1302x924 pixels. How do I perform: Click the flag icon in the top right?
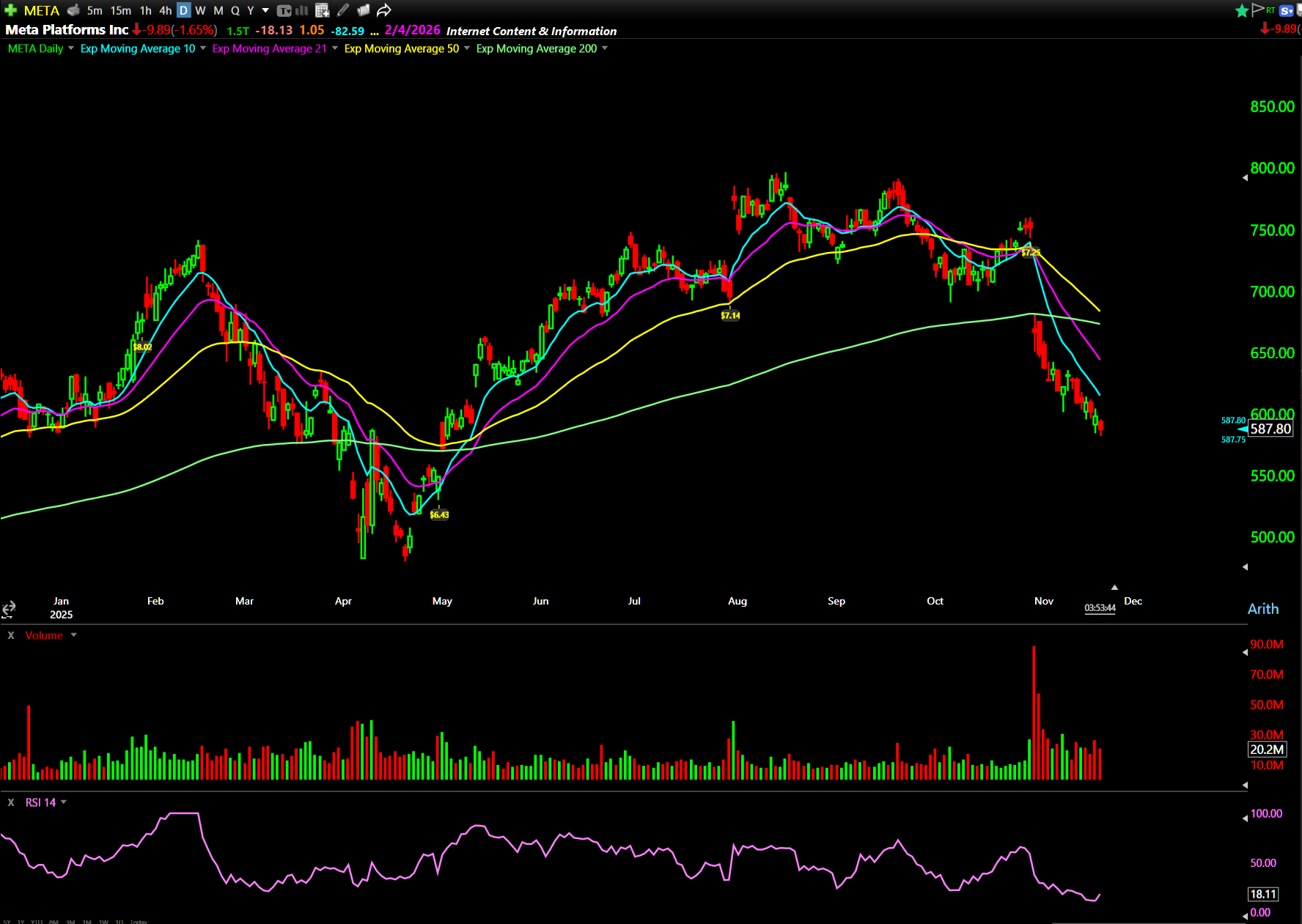click(1257, 10)
